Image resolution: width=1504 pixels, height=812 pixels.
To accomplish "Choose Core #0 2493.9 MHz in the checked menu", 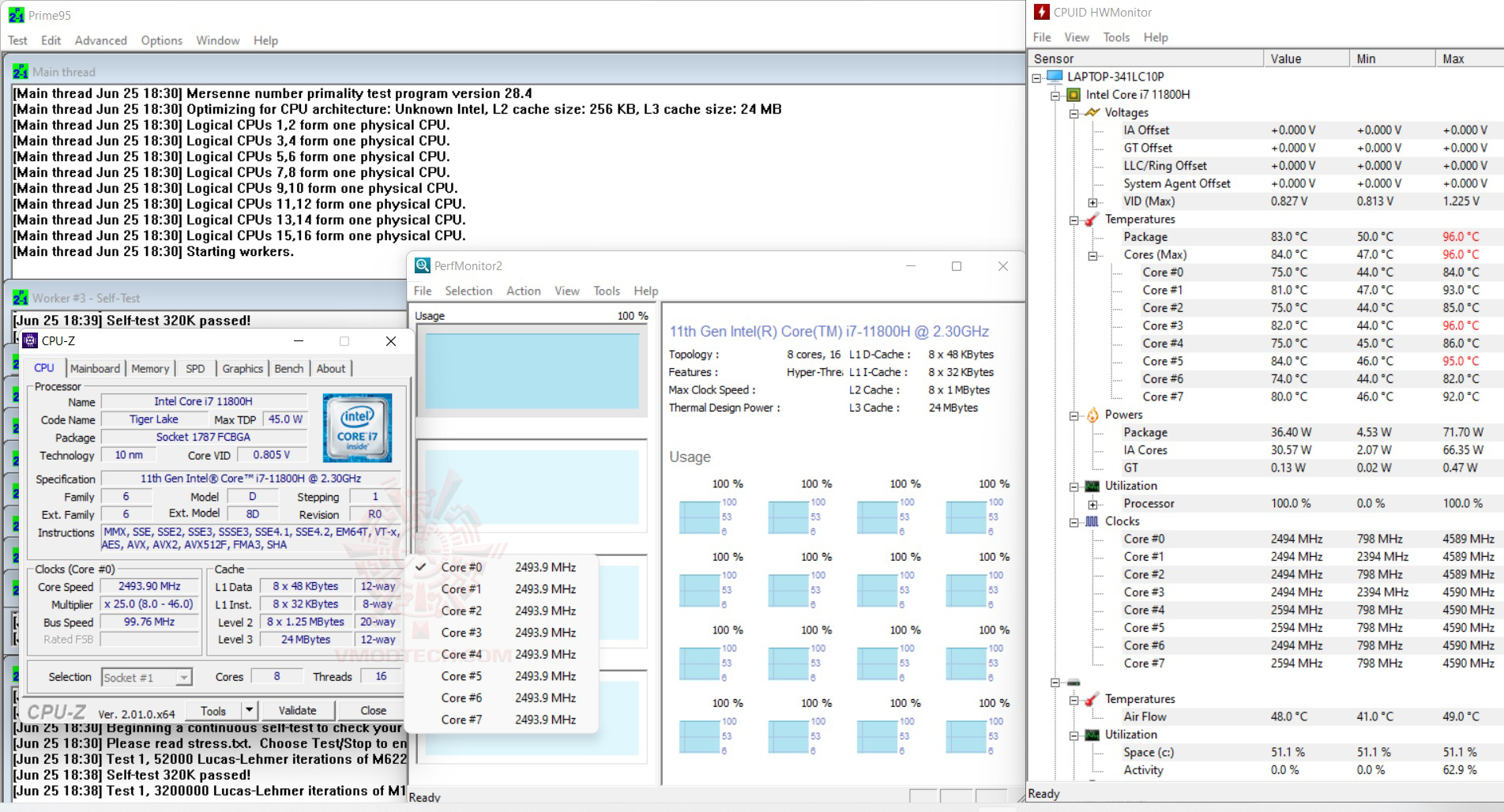I will pyautogui.click(x=502, y=567).
